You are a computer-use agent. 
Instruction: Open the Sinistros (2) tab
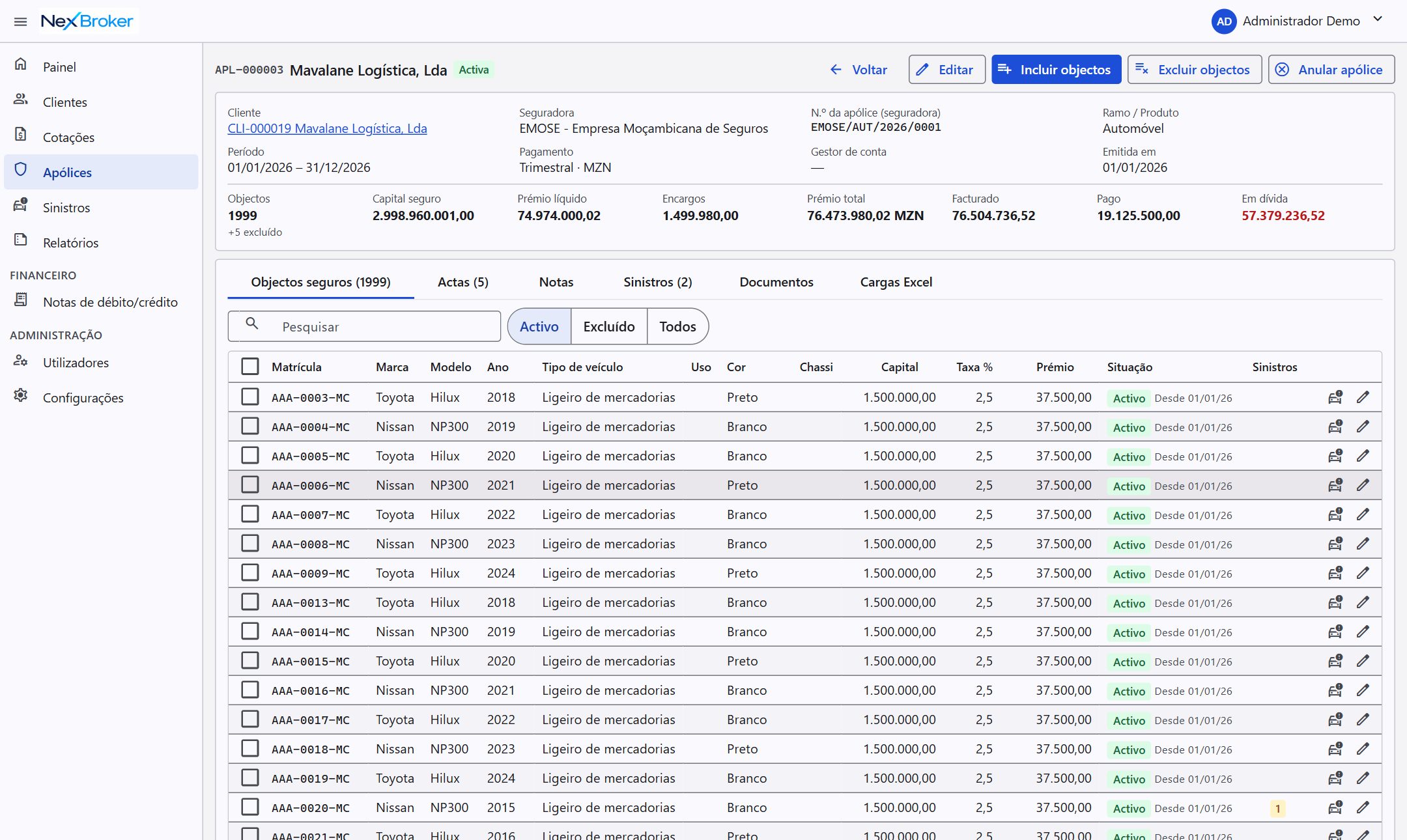(657, 282)
